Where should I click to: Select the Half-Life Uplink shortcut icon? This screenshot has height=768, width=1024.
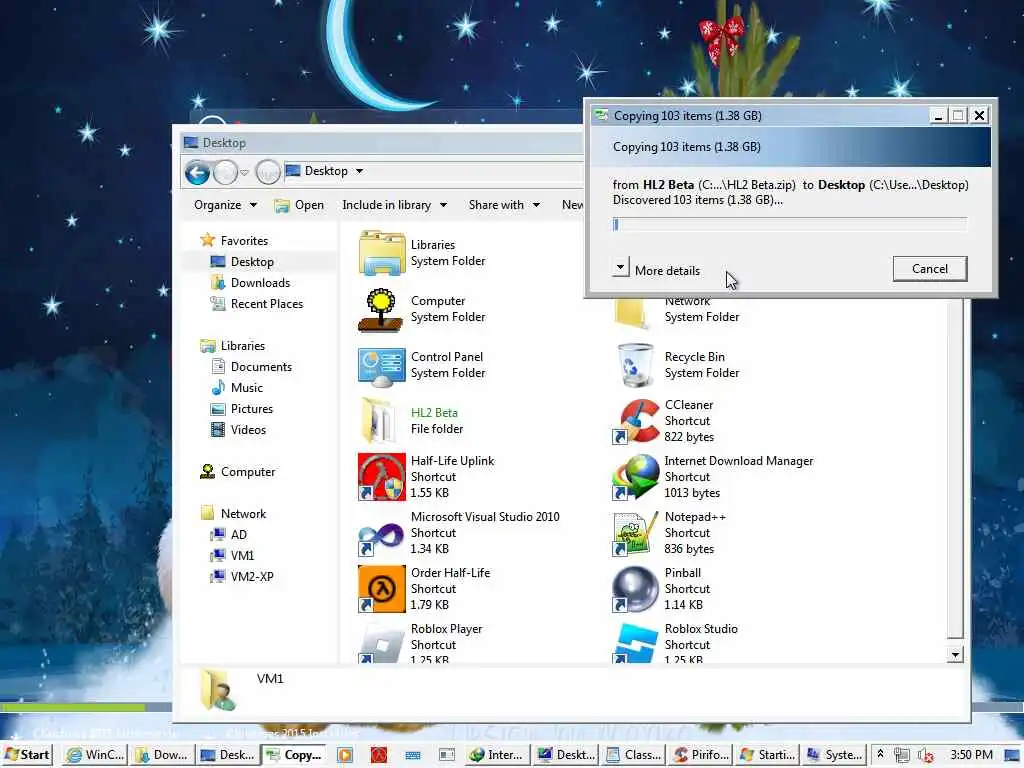point(381,477)
